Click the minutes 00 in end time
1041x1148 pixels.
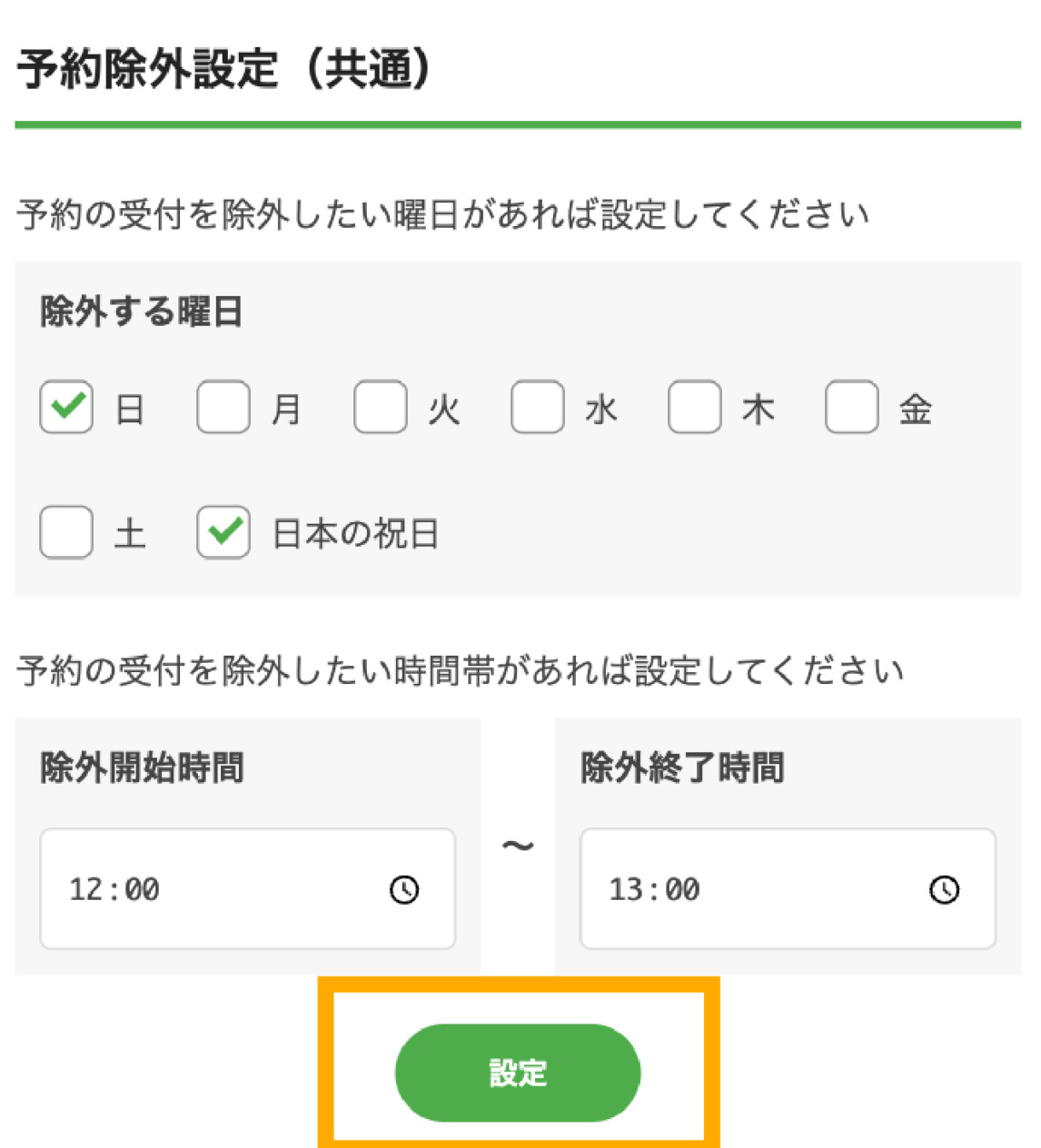(682, 889)
